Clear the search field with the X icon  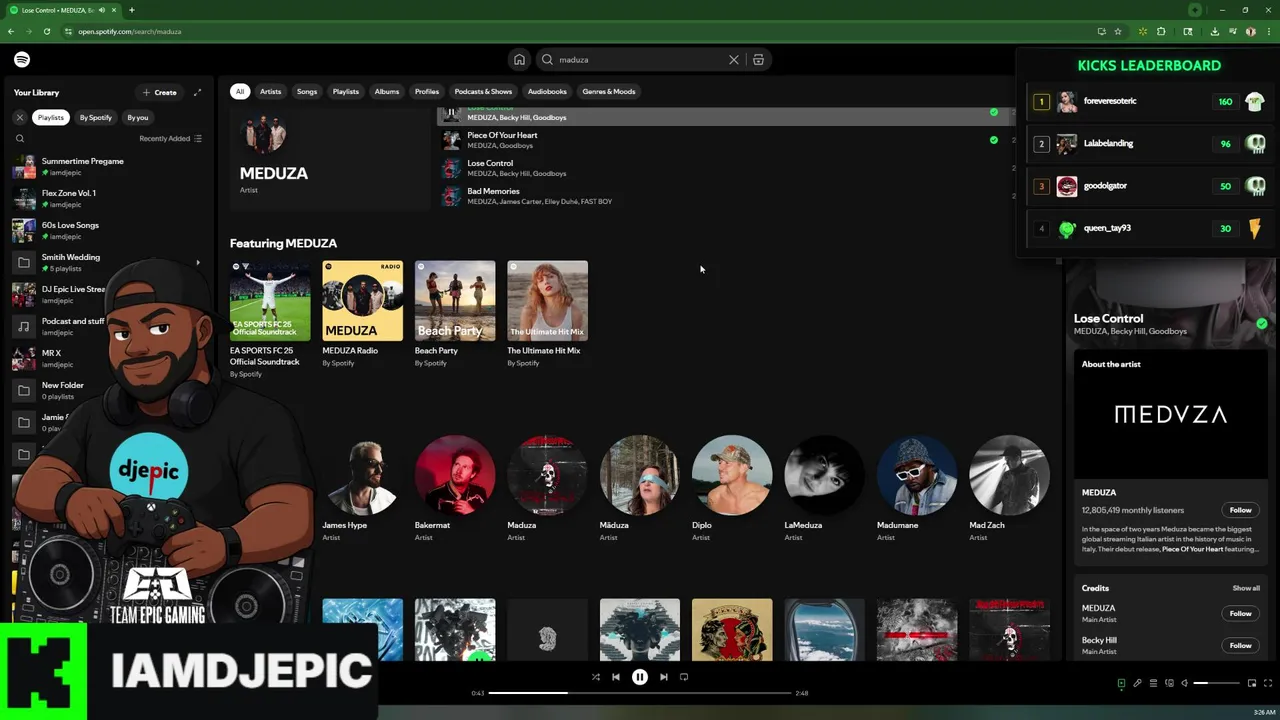[733, 60]
